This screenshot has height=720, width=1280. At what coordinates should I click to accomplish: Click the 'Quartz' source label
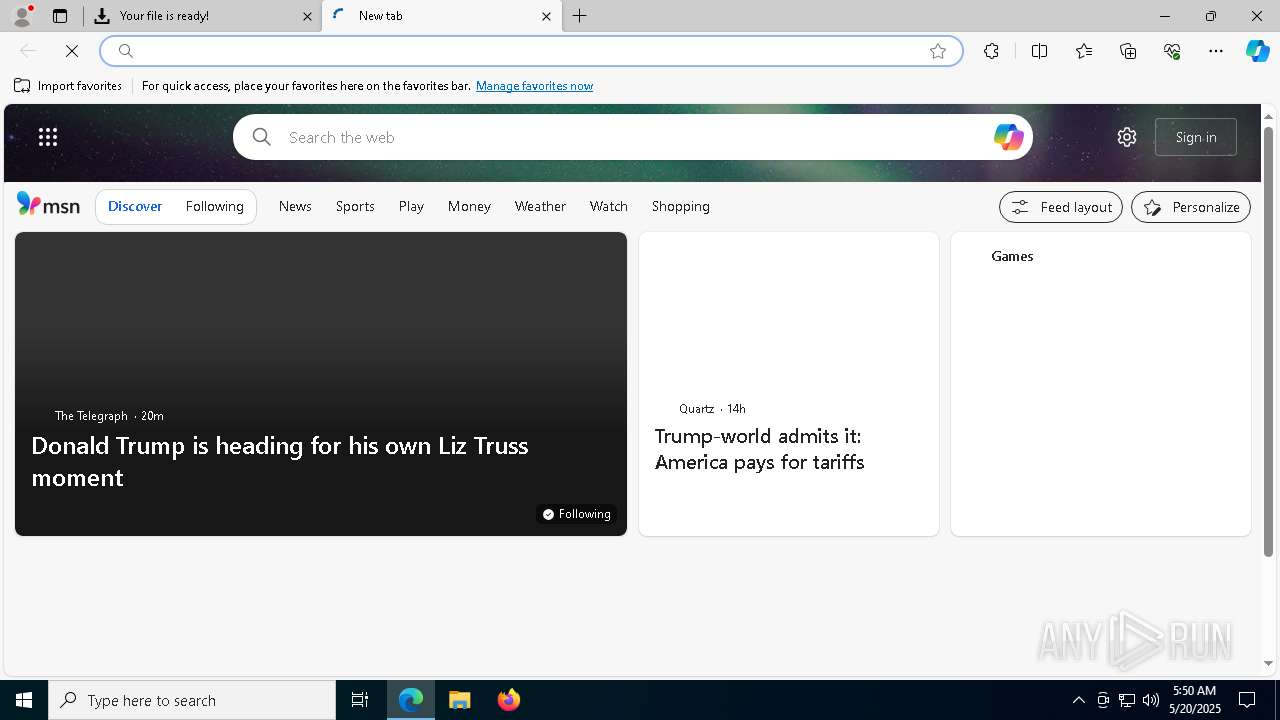696,409
